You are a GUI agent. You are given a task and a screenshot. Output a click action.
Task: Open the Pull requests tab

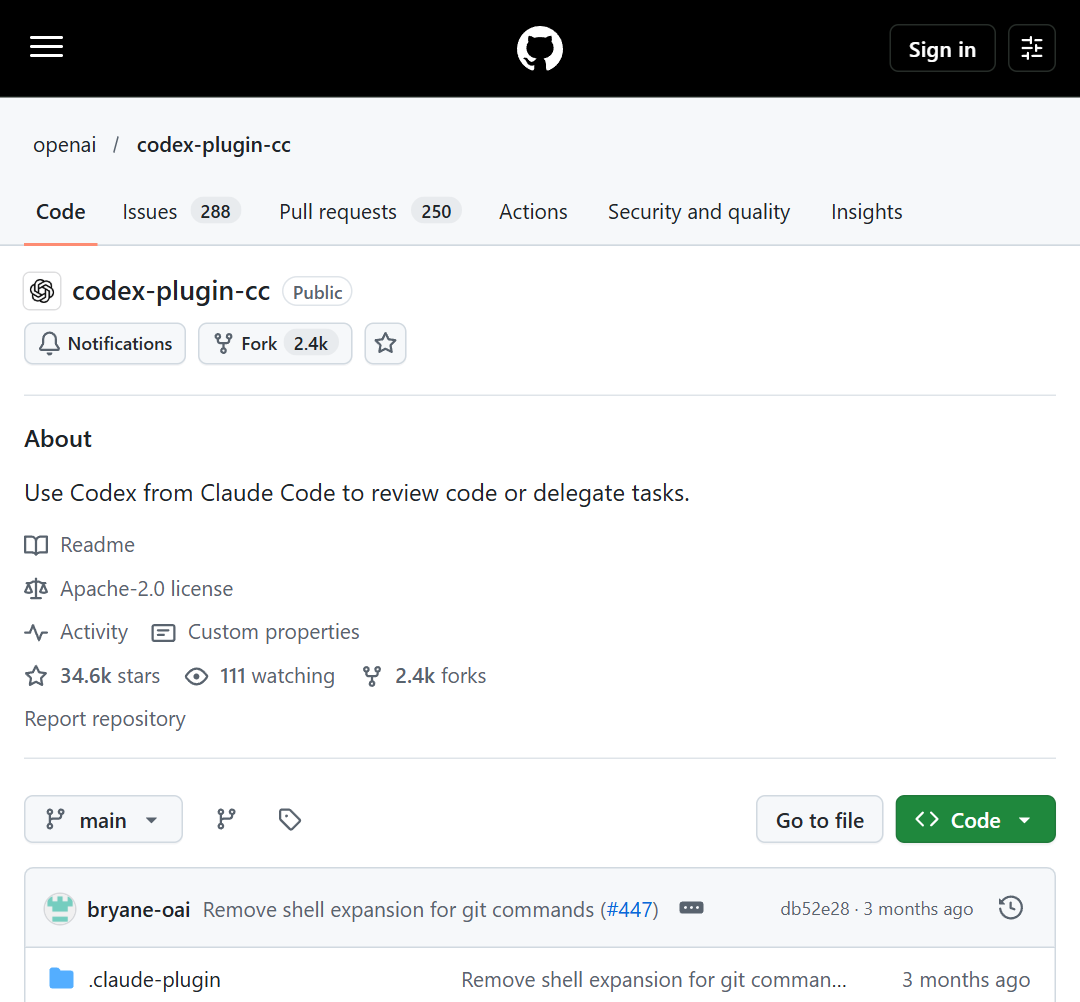[x=370, y=211]
